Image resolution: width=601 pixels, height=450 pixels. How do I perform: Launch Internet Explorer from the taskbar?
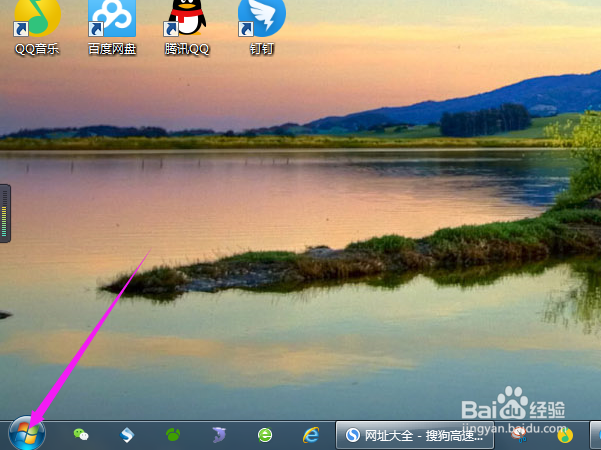coord(311,435)
